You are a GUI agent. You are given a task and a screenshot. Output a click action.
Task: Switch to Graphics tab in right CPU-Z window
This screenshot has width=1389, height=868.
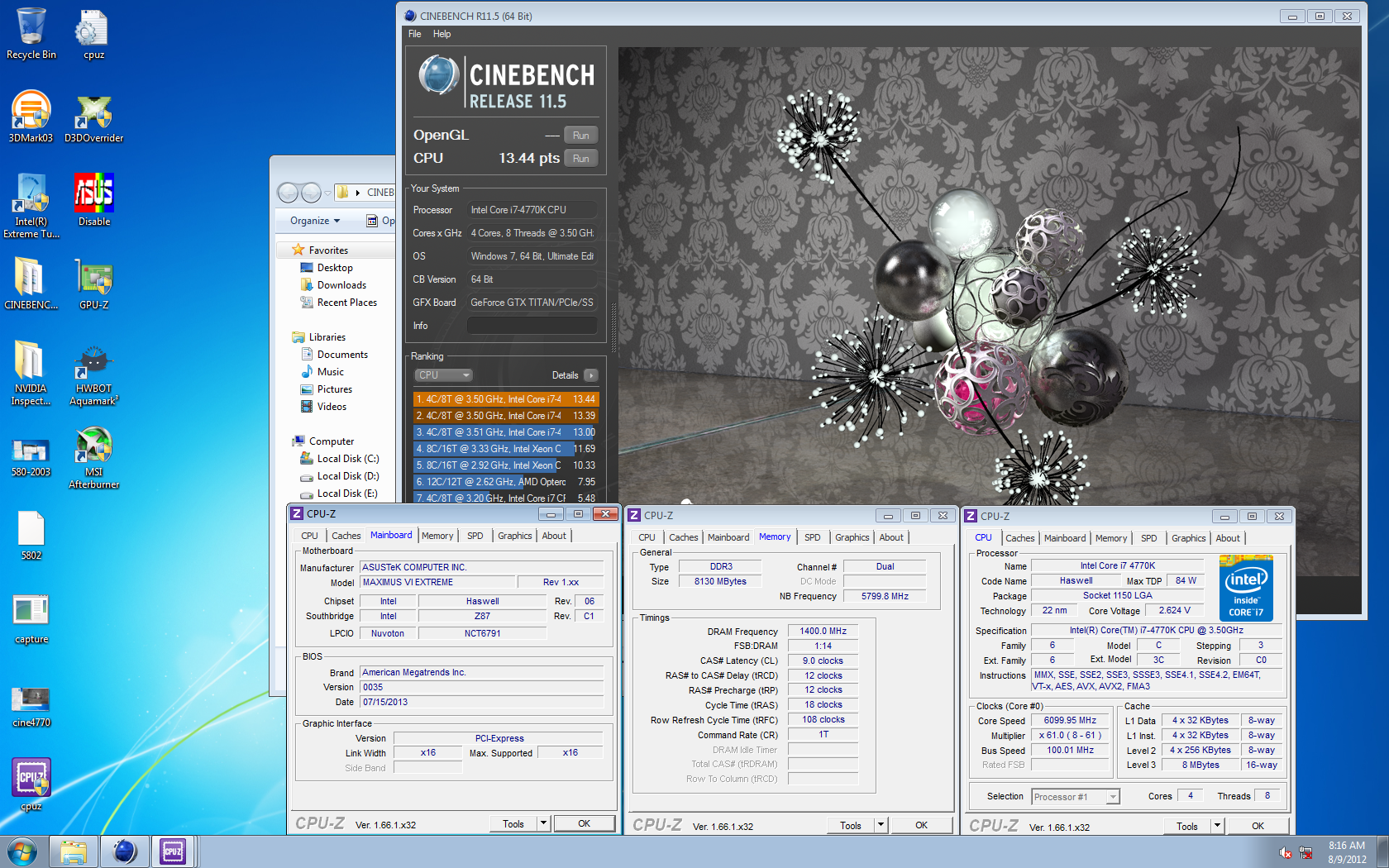pyautogui.click(x=1189, y=538)
